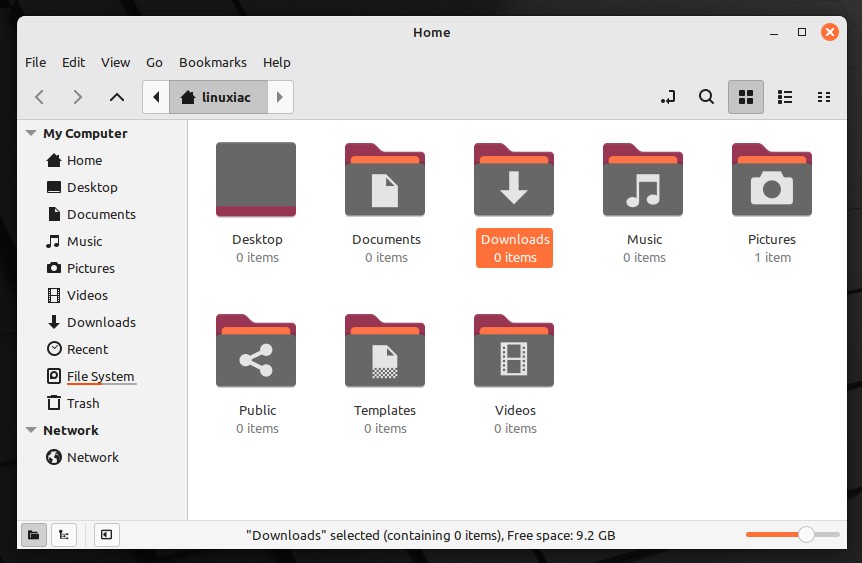862x563 pixels.
Task: Collapse the My Computer section
Action: pos(31,134)
